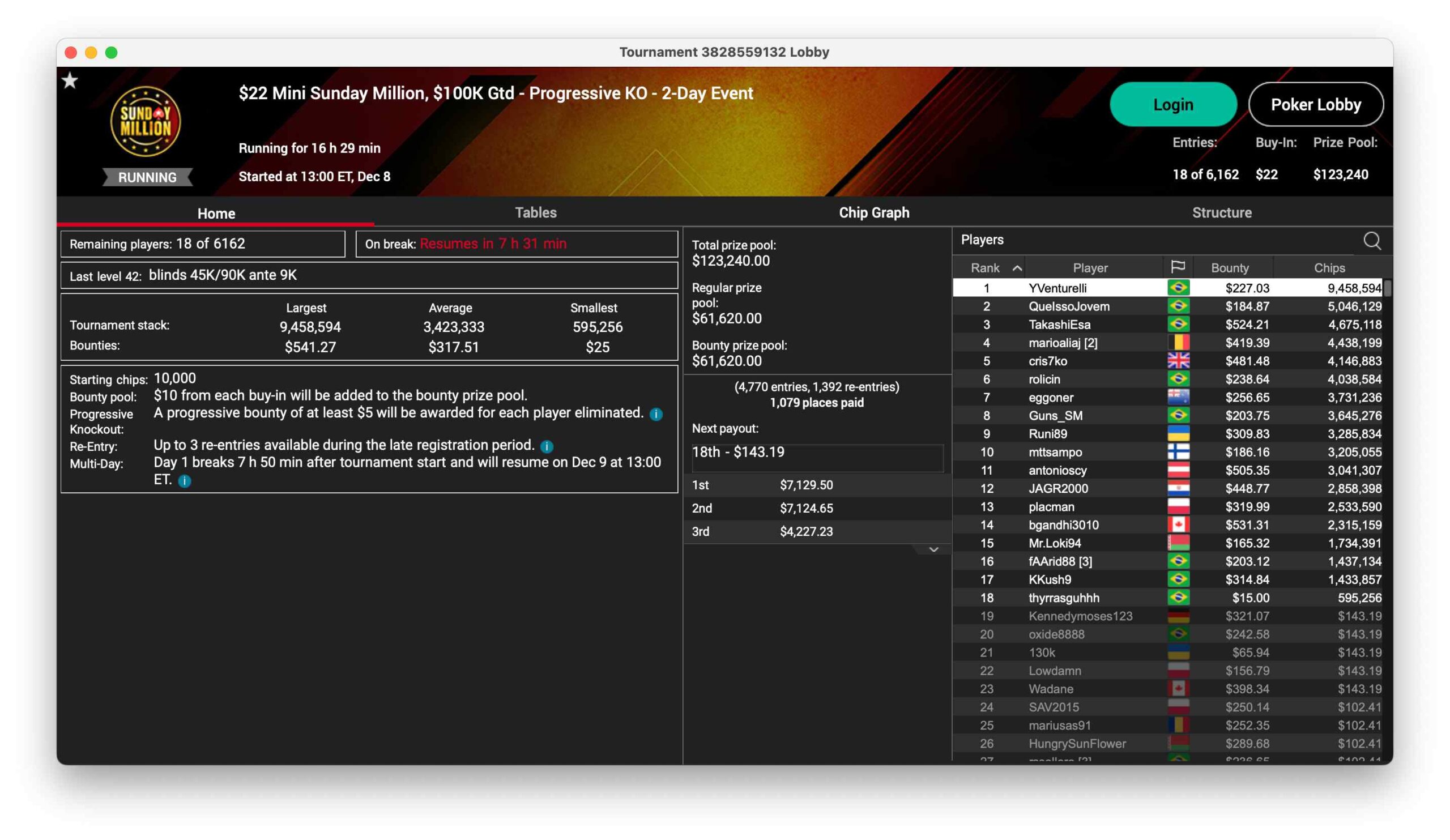The width and height of the screenshot is (1450, 840).
Task: Switch to the Home tab
Action: click(x=216, y=213)
